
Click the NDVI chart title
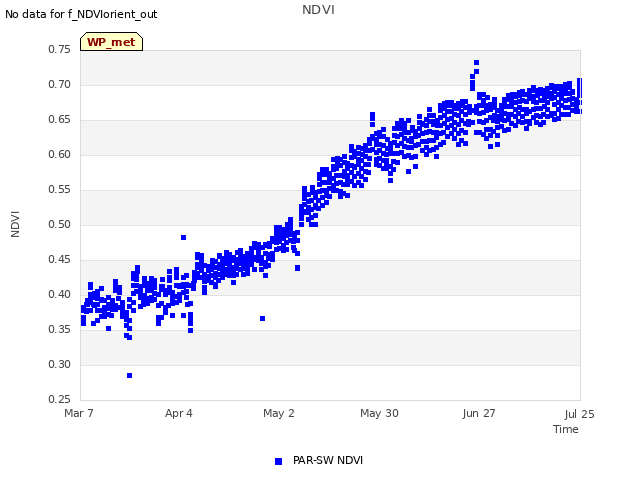click(318, 10)
